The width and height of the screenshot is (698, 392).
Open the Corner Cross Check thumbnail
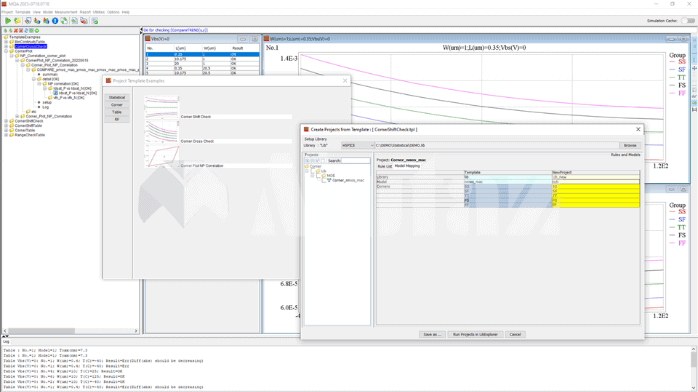coord(161,132)
